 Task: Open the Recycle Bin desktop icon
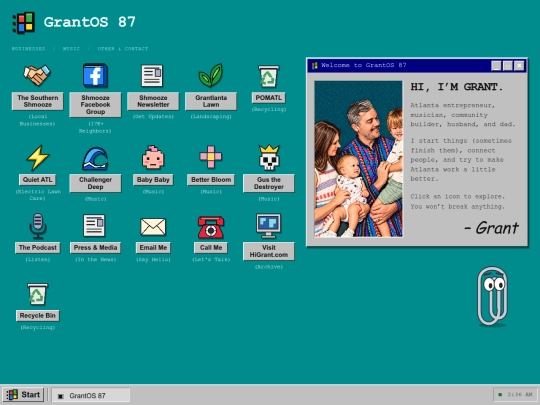pos(37,294)
